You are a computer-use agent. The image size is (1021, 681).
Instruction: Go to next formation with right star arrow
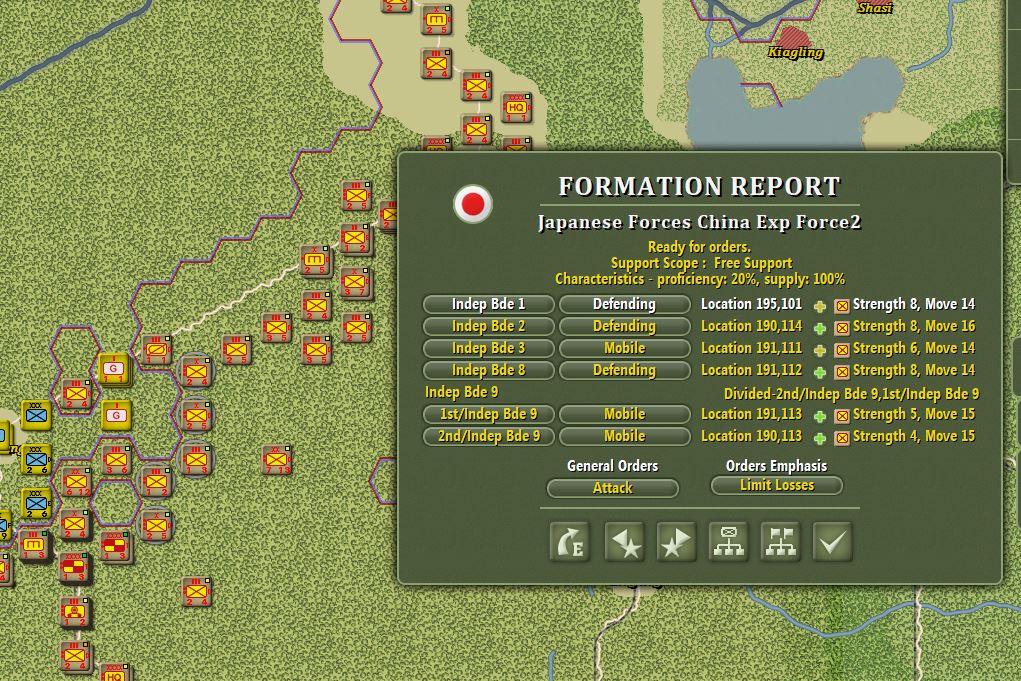676,541
